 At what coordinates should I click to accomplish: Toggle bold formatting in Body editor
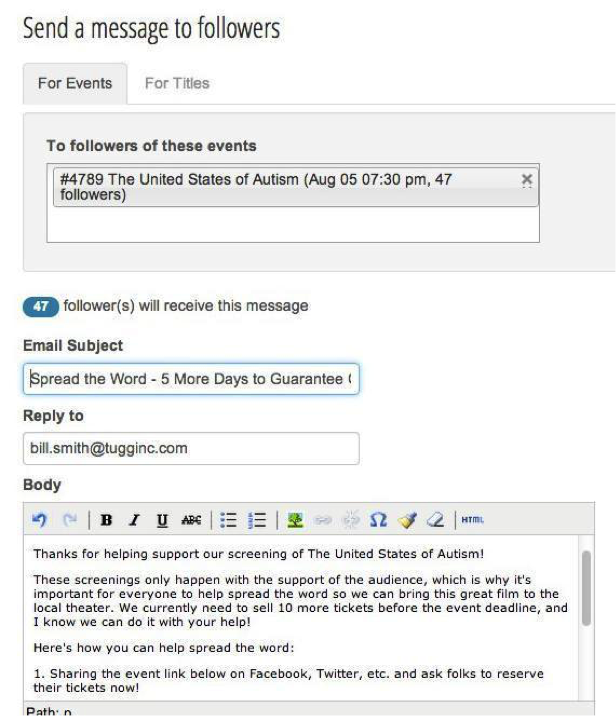106,520
